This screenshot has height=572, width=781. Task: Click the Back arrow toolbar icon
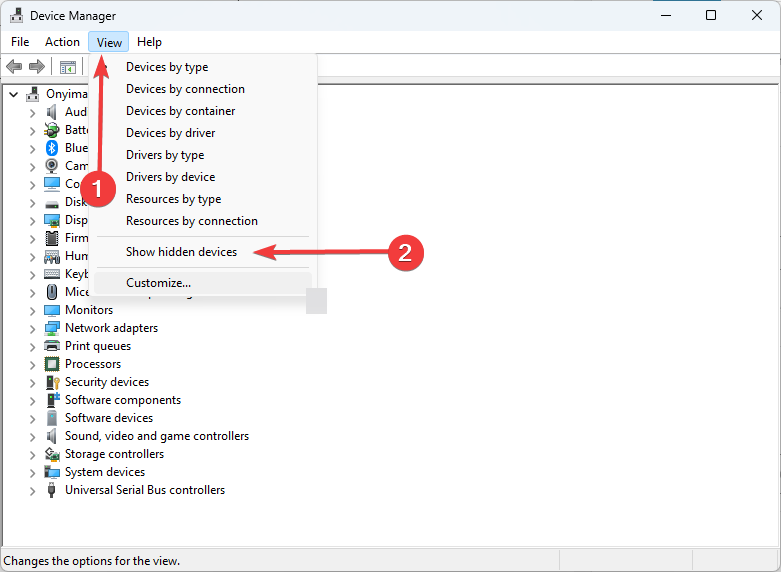tap(14, 67)
